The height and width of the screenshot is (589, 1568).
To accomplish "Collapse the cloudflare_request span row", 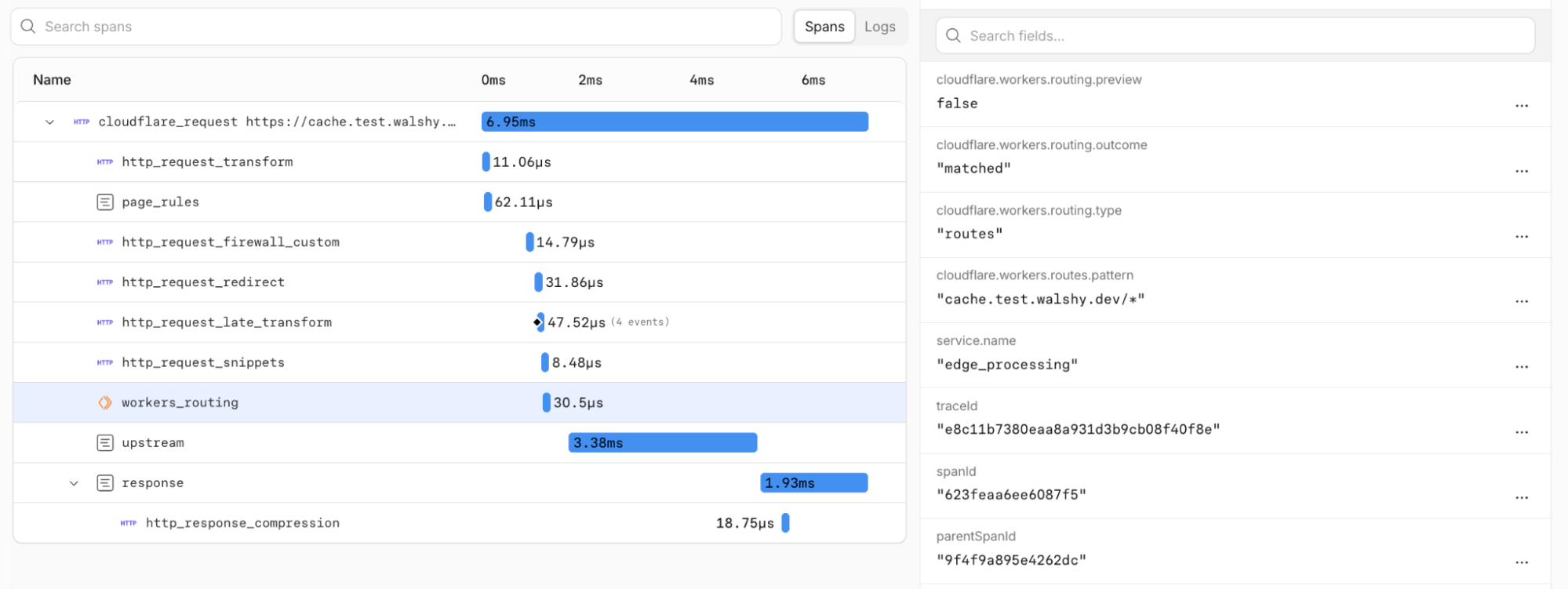I will [49, 122].
